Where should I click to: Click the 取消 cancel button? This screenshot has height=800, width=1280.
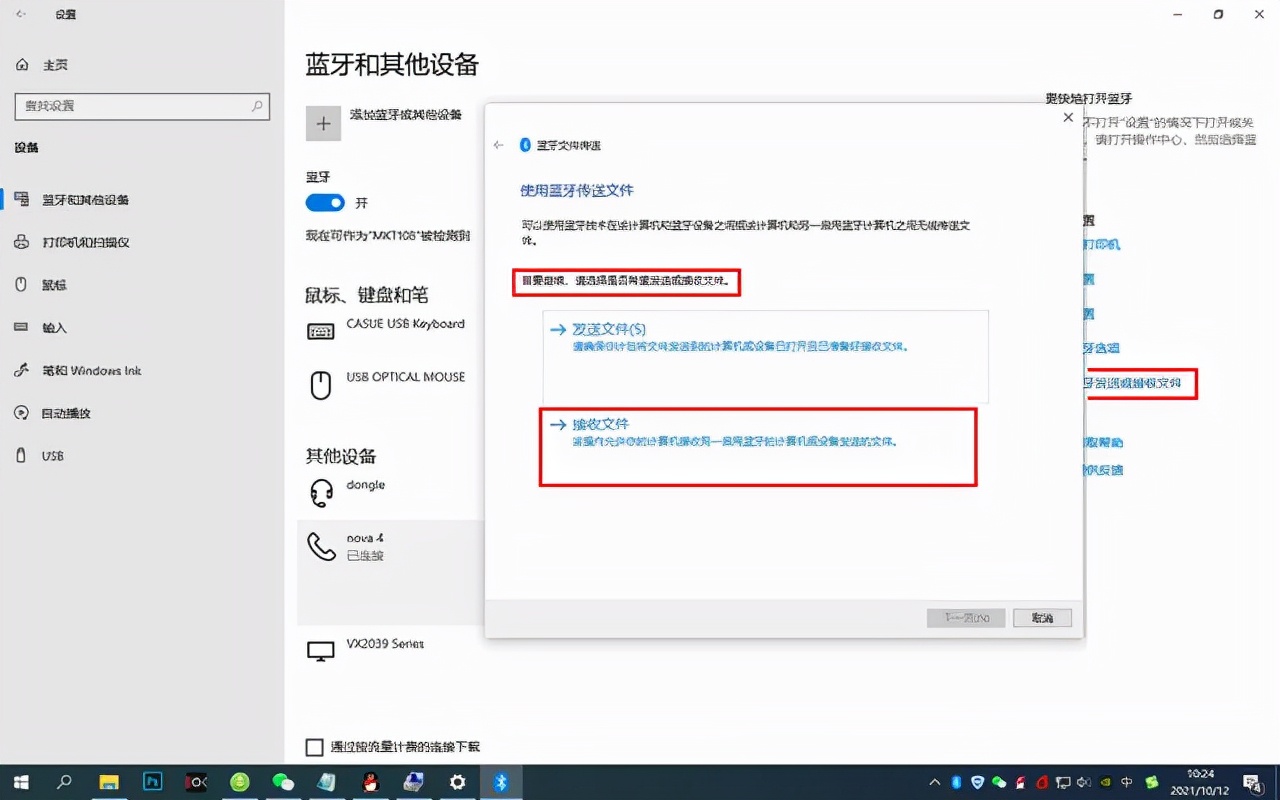(1042, 617)
